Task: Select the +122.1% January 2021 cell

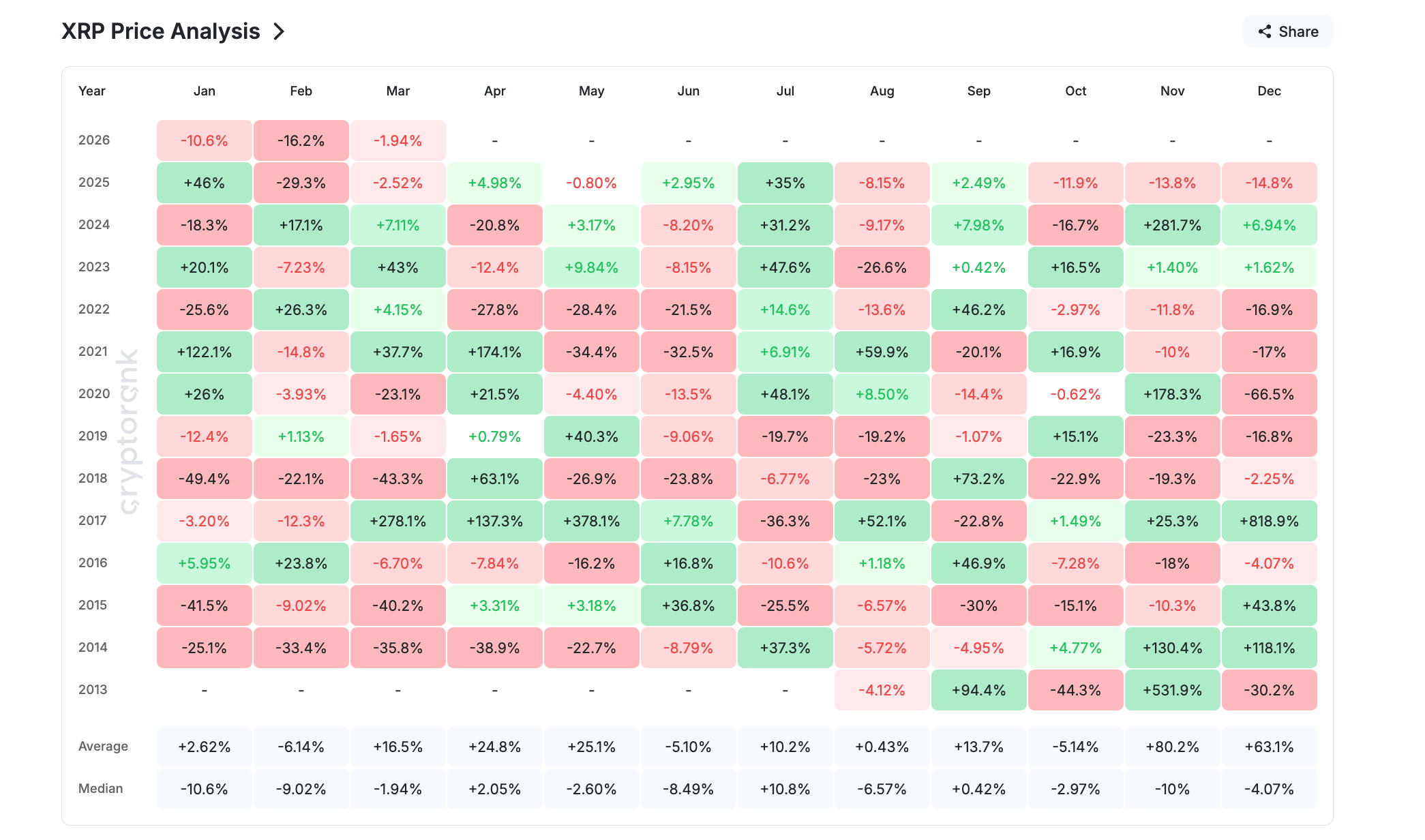Action: [204, 352]
